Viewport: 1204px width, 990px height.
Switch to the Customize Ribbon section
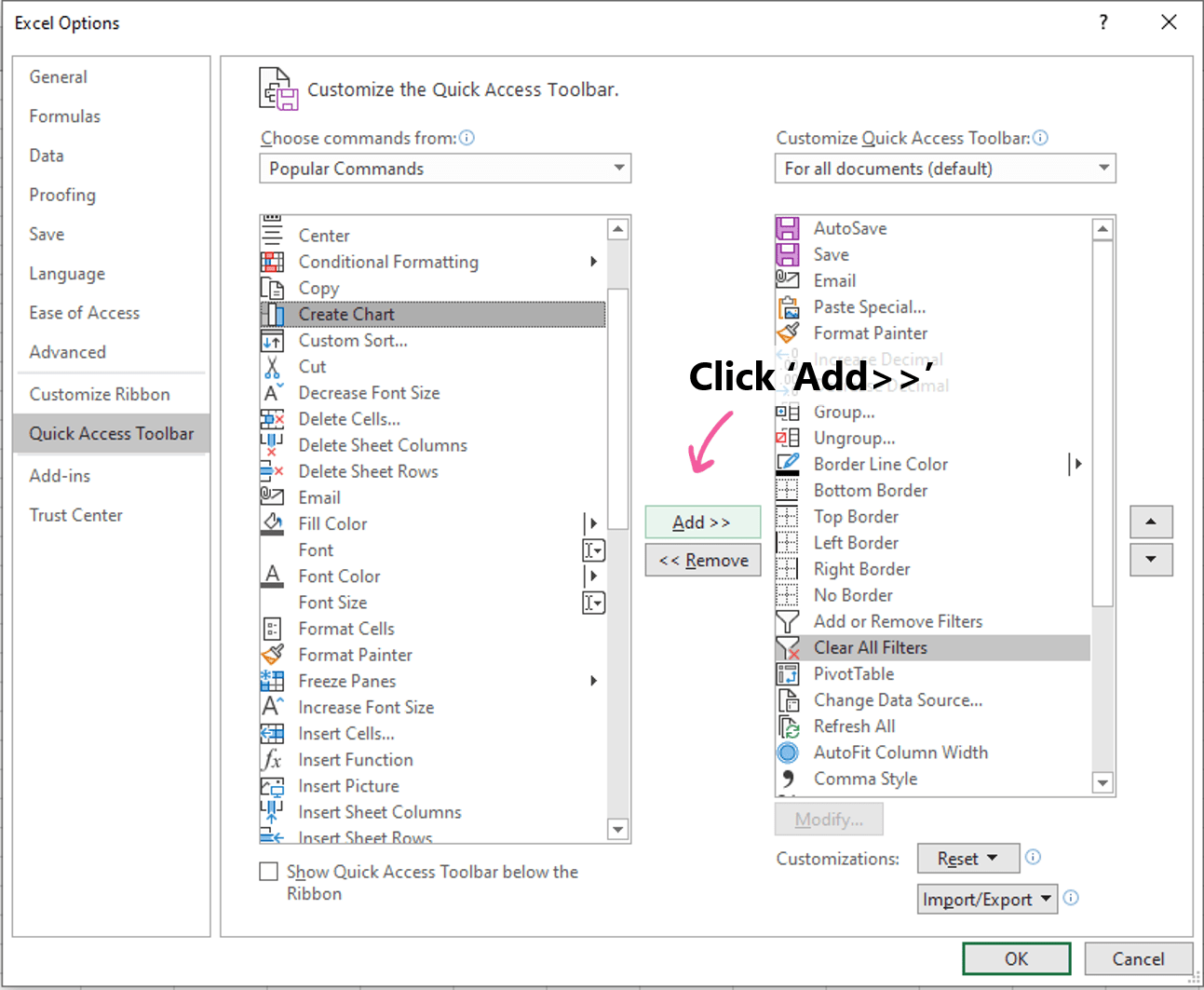click(x=100, y=394)
